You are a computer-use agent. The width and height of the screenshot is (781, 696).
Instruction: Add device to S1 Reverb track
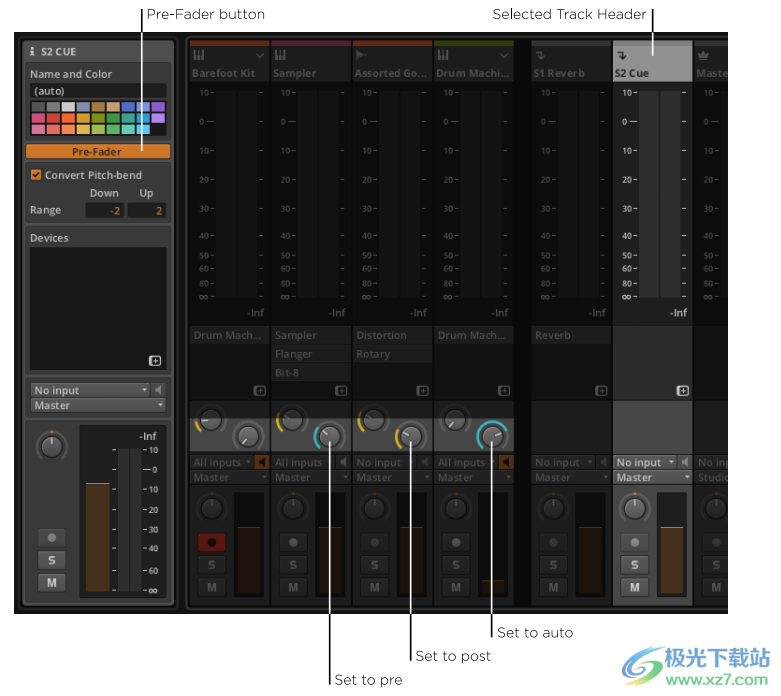click(601, 391)
